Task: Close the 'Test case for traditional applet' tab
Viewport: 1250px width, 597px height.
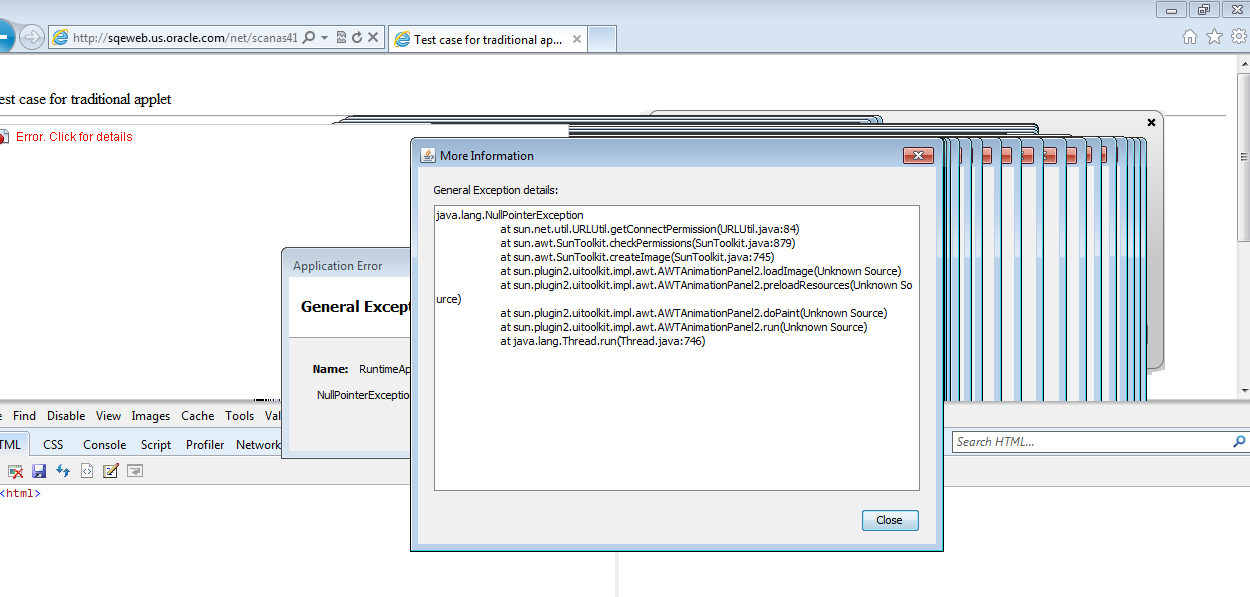Action: click(x=574, y=40)
